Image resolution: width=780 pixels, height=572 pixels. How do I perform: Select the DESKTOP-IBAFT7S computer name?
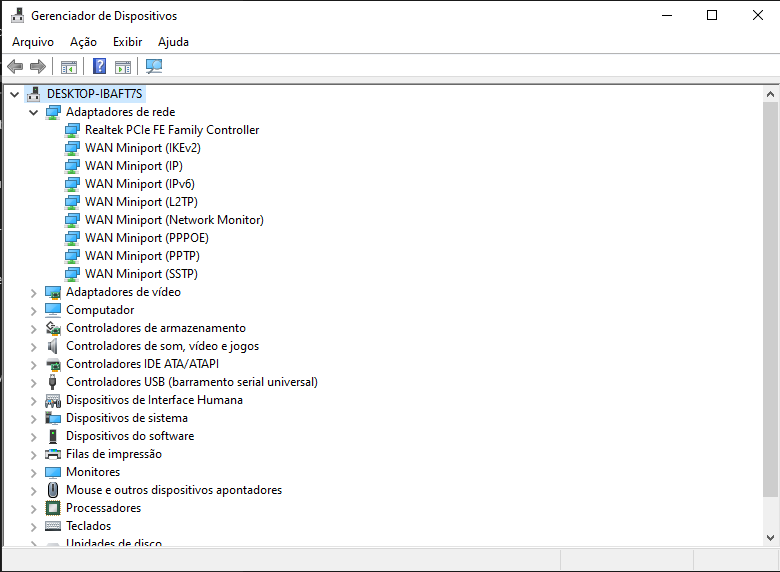pos(95,94)
